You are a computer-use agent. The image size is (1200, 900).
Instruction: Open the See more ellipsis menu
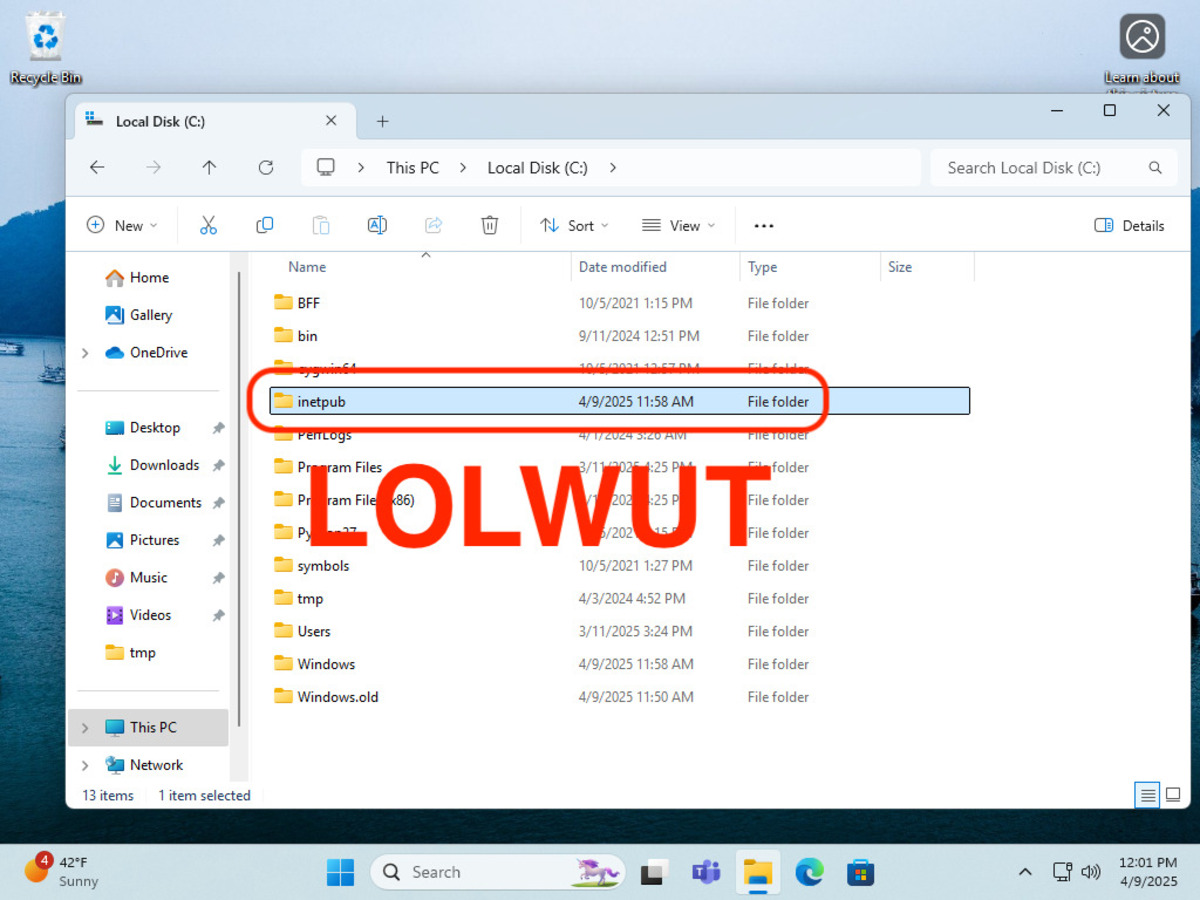(764, 225)
